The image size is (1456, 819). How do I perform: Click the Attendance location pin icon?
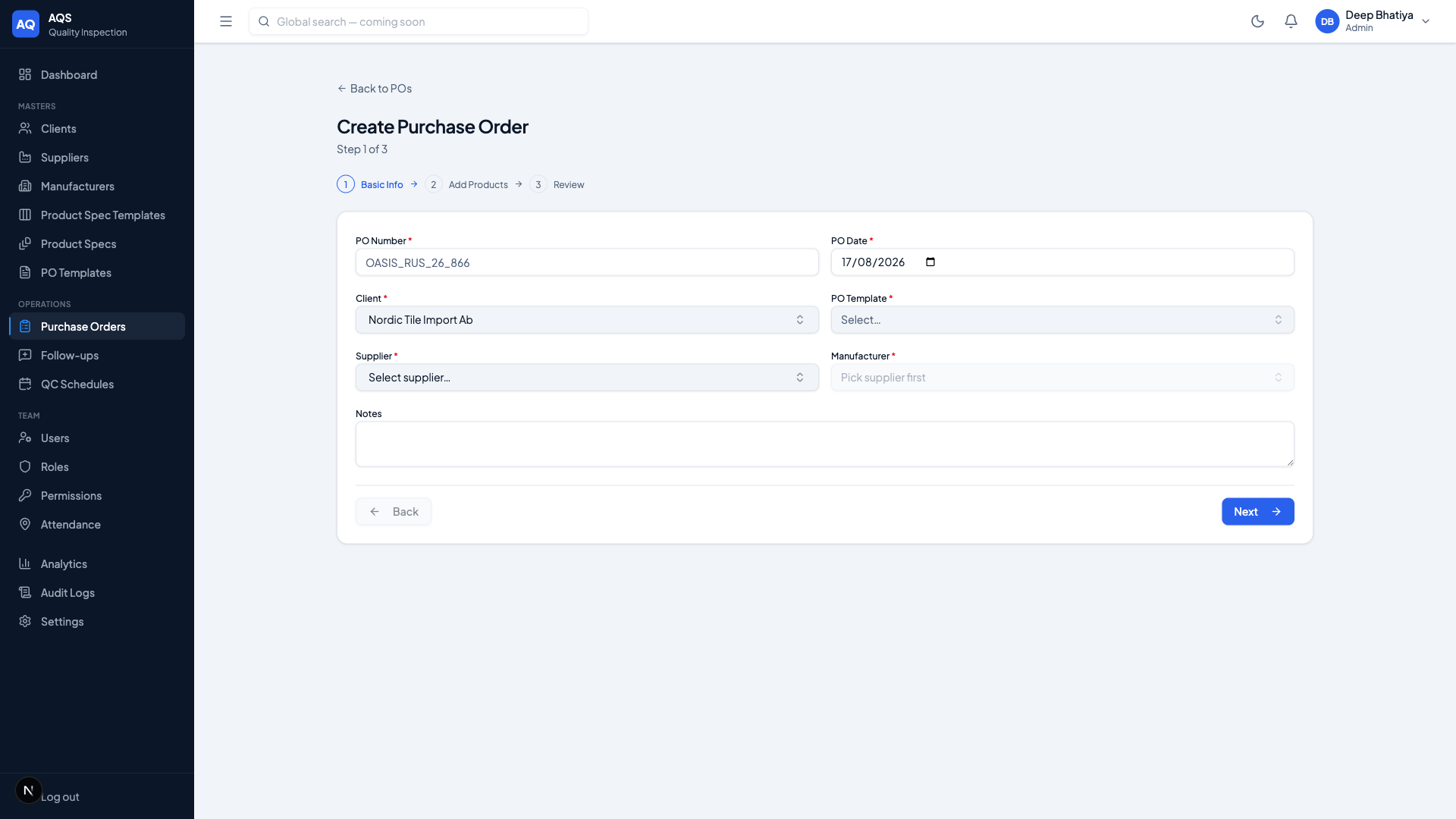pyautogui.click(x=25, y=524)
